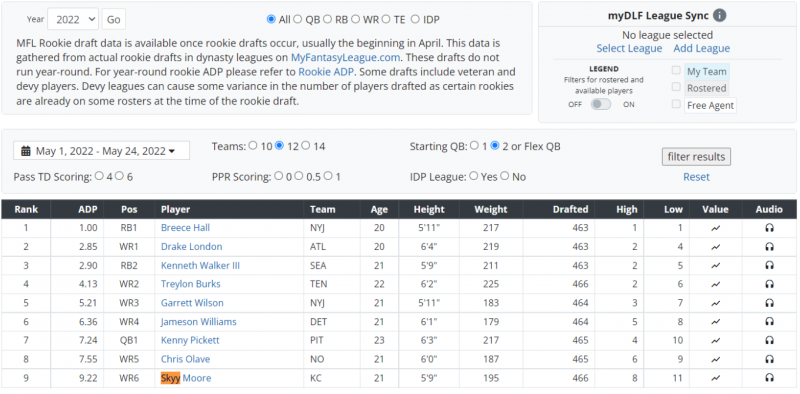This screenshot has width=800, height=394.
Task: Play audio for Chris Olave row
Action: tap(769, 359)
